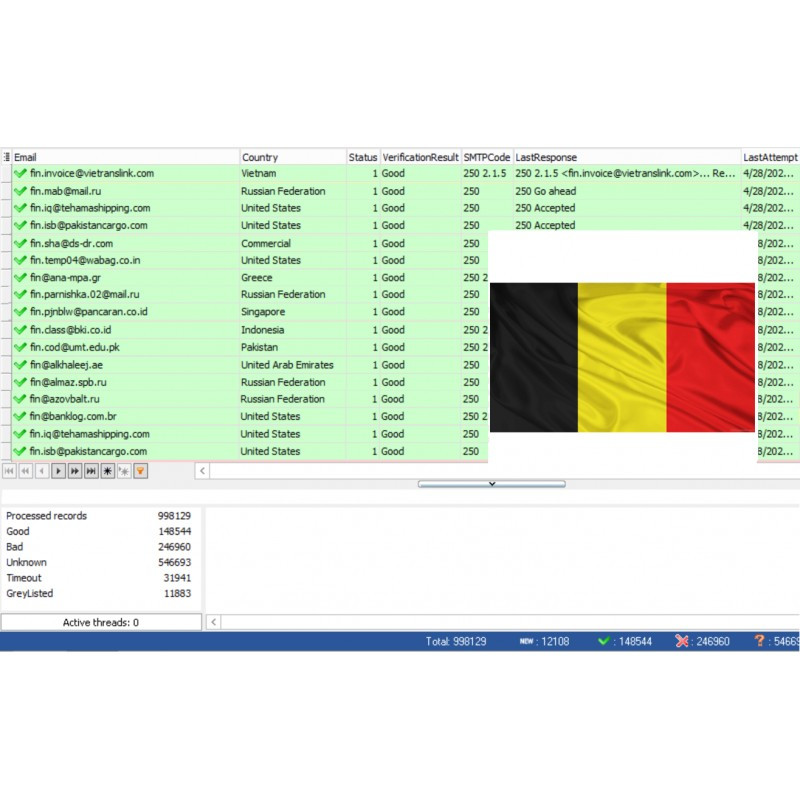Image resolution: width=800 pixels, height=800 pixels.
Task: Go to the next record arrow
Action: coord(58,470)
